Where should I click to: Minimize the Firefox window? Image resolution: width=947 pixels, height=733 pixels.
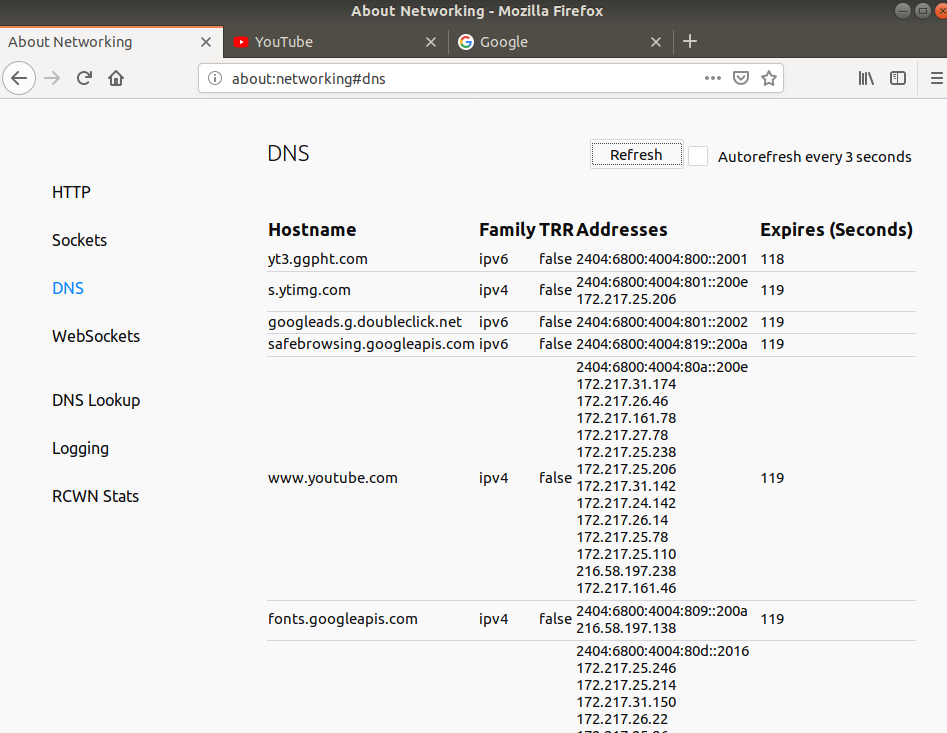point(903,11)
